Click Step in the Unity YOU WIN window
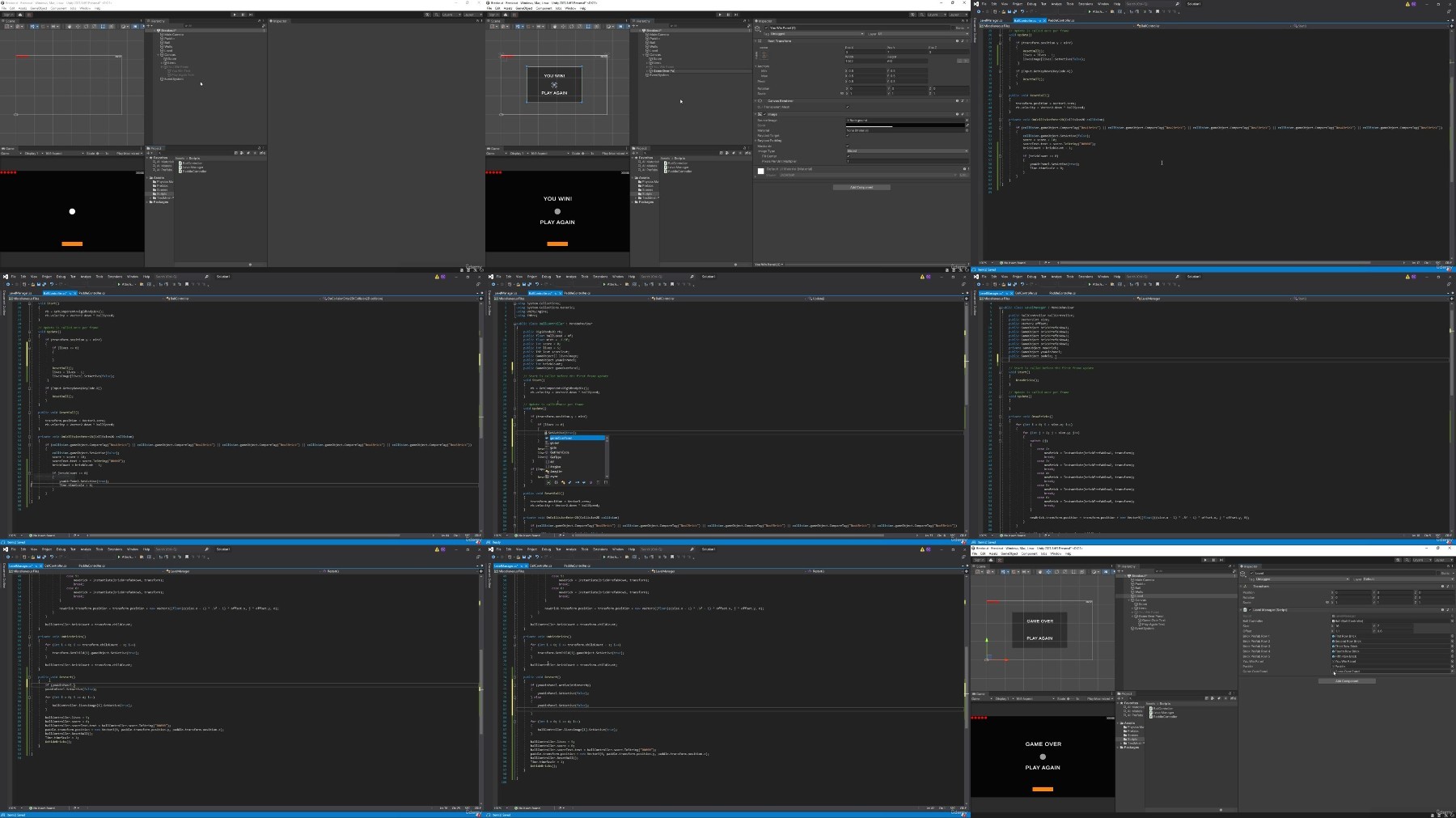This screenshot has width=1456, height=818. pos(736,15)
